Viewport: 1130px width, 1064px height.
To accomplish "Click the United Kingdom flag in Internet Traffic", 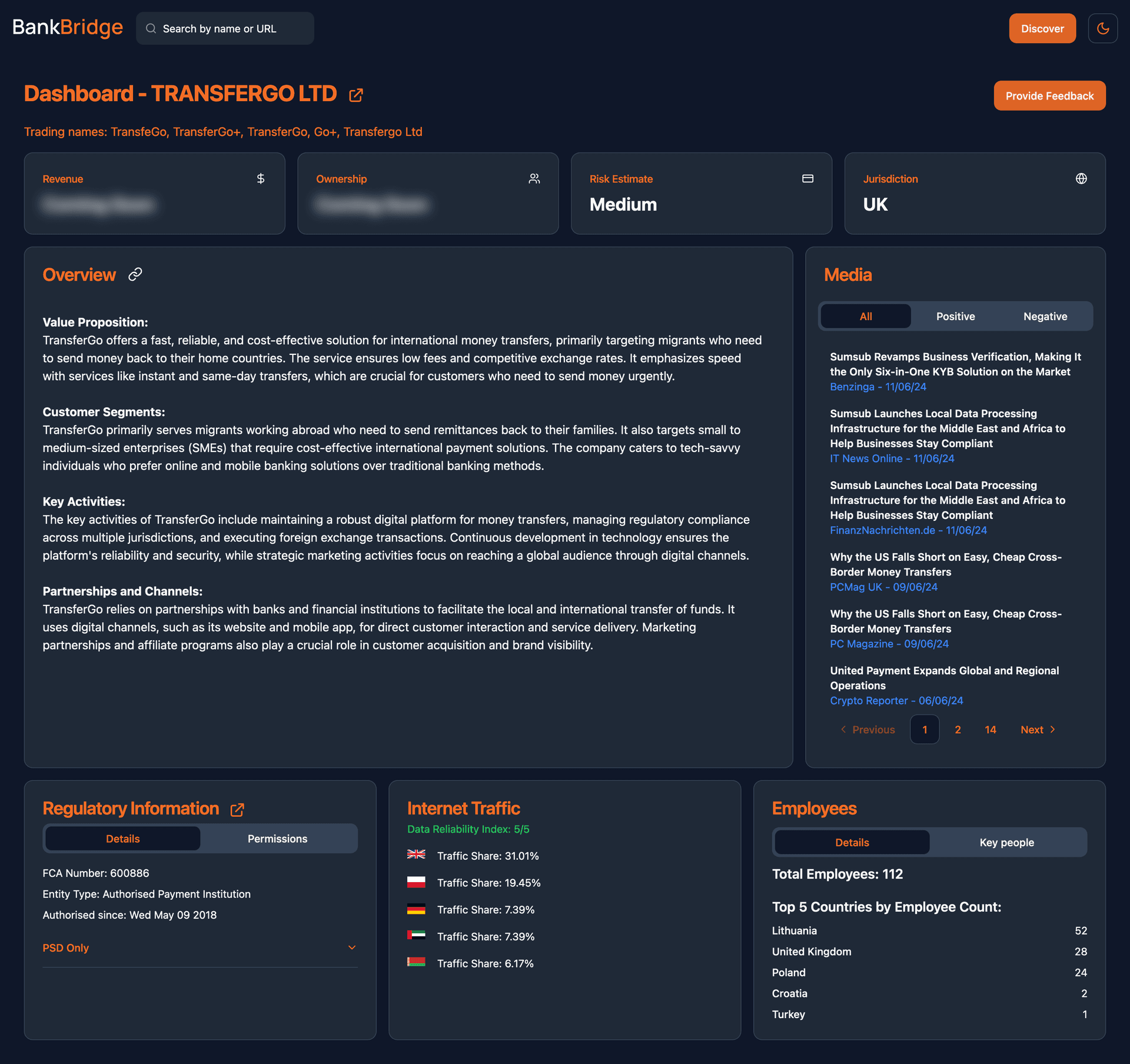I will click(416, 854).
